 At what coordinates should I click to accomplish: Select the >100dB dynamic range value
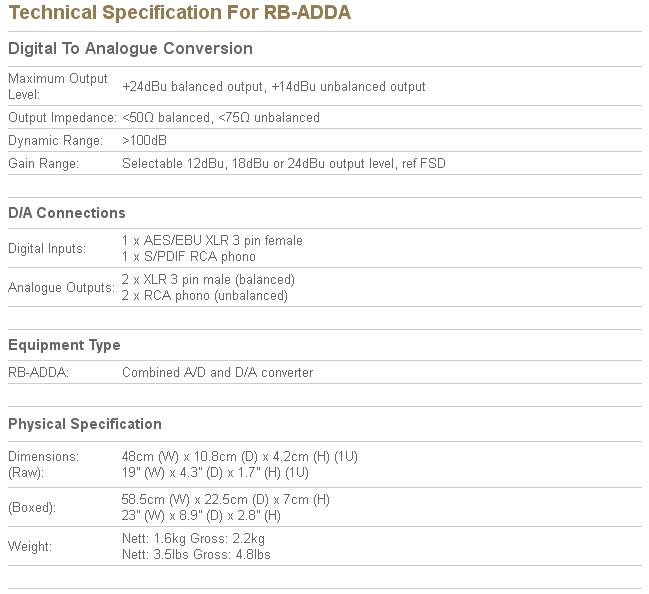[x=145, y=140]
